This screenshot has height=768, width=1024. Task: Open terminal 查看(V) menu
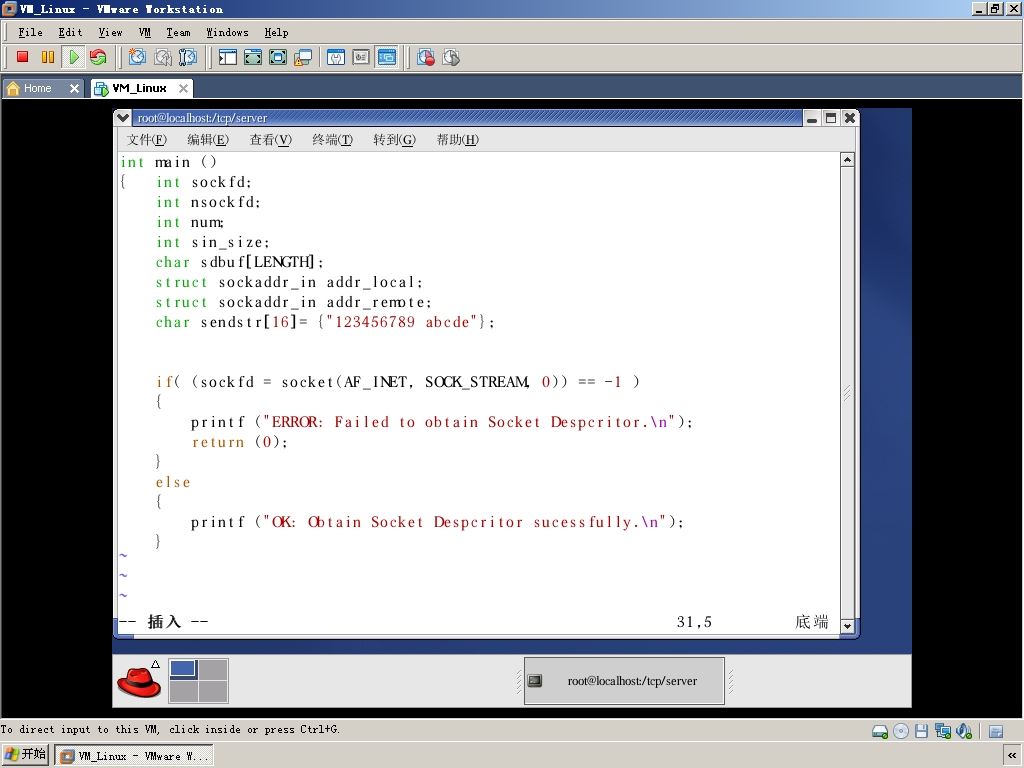270,140
